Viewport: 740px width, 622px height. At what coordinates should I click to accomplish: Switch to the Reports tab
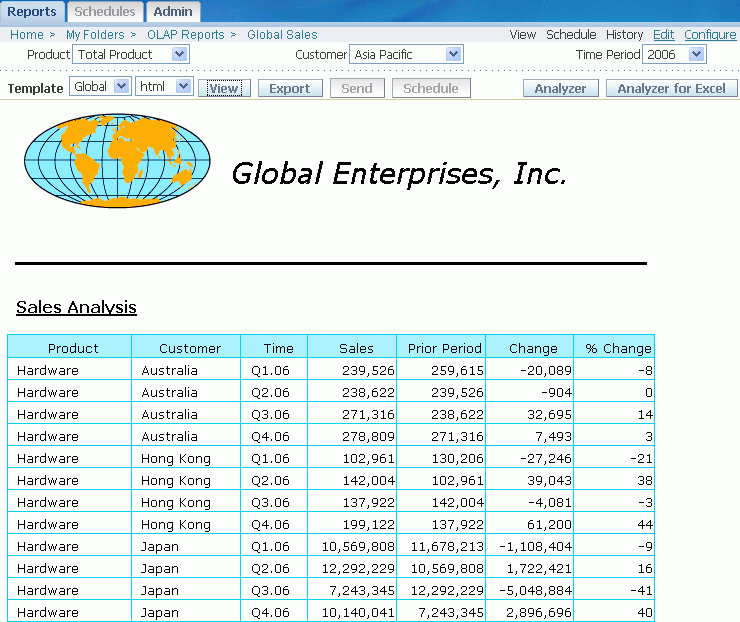pyautogui.click(x=32, y=11)
